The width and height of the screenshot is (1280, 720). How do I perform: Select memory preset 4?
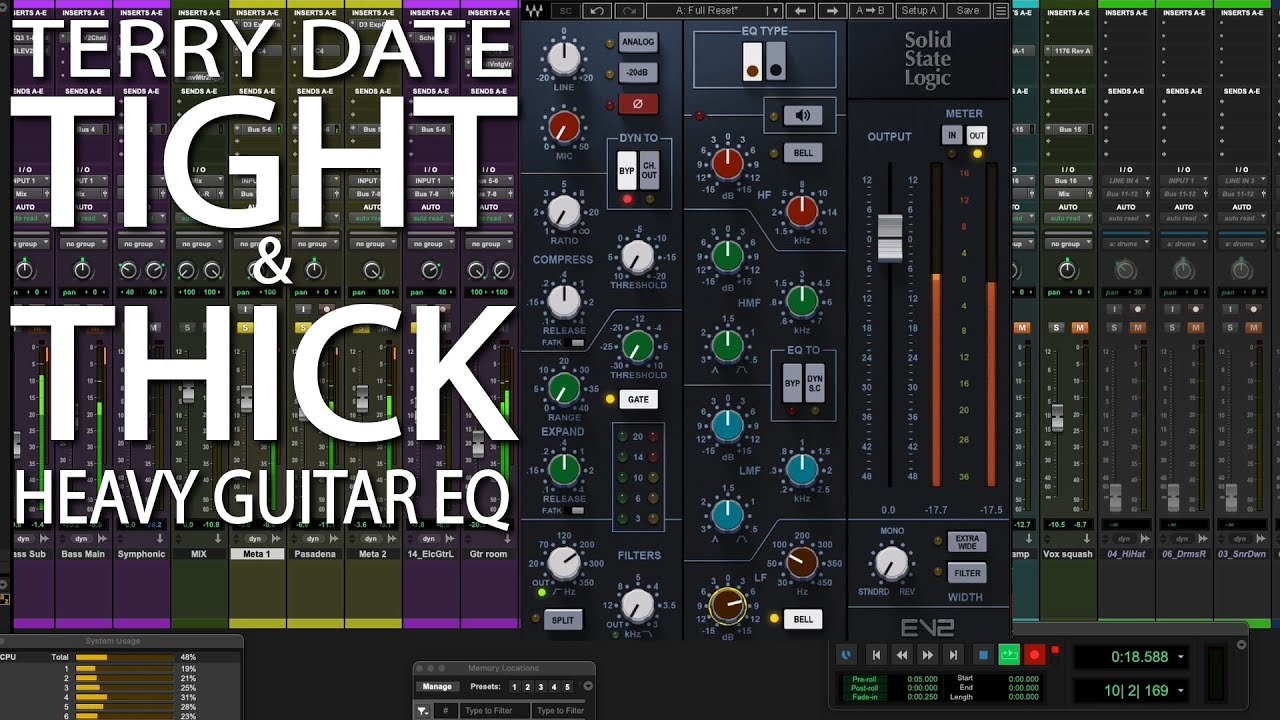[553, 687]
